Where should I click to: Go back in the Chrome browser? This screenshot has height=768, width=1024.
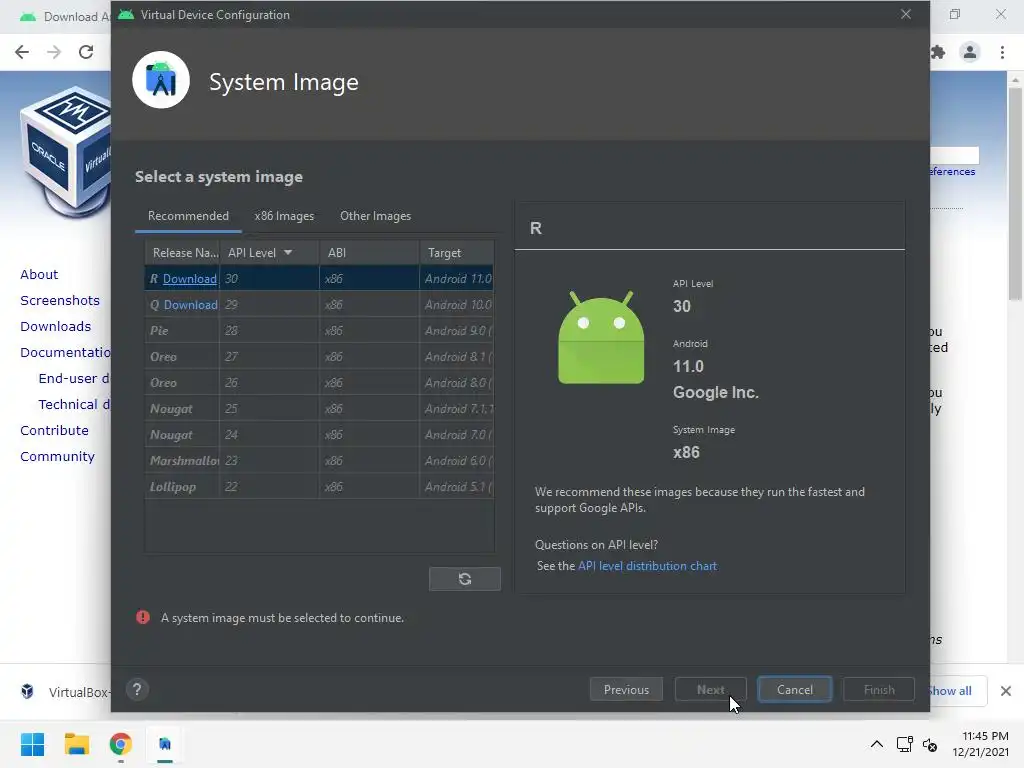tap(22, 52)
